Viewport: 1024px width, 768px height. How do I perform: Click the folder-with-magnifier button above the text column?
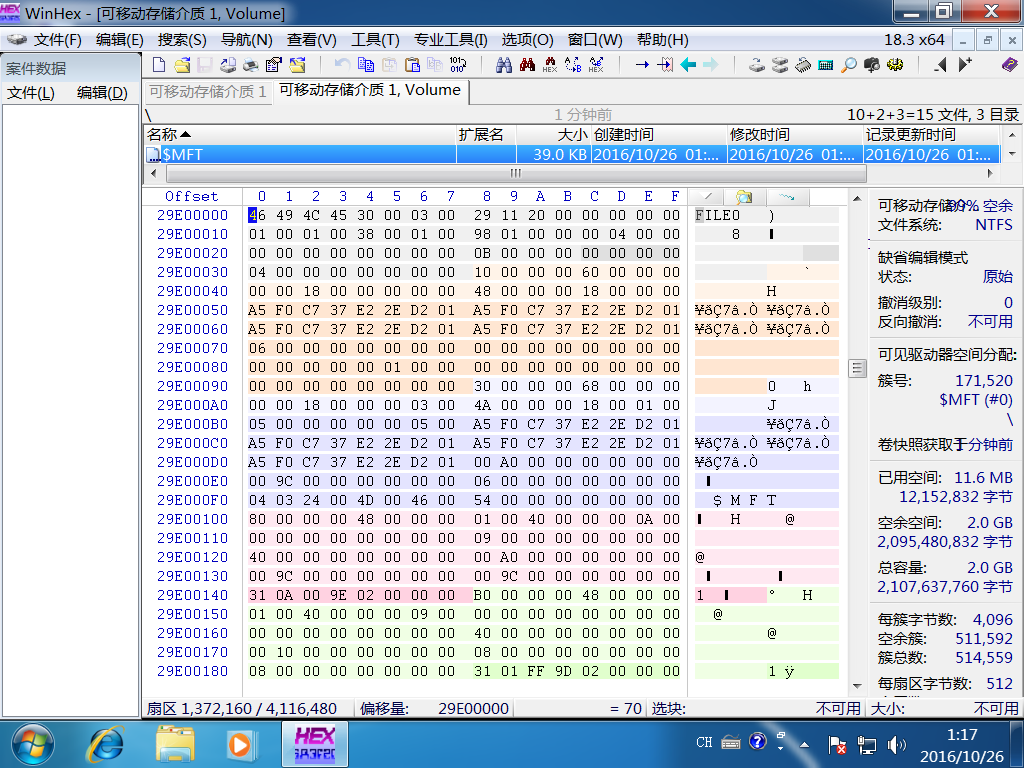point(744,196)
